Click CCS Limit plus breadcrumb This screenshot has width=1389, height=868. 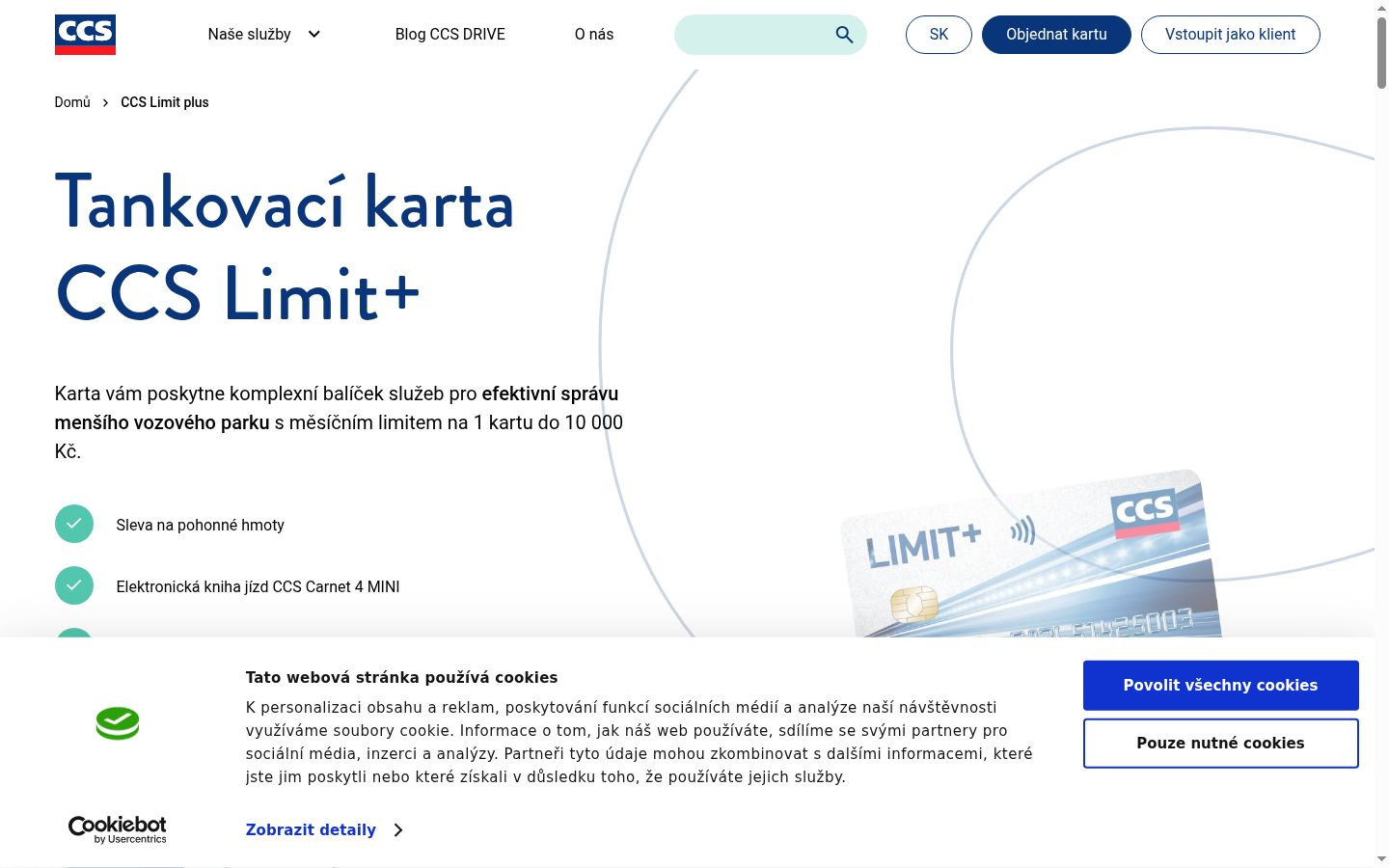point(164,102)
